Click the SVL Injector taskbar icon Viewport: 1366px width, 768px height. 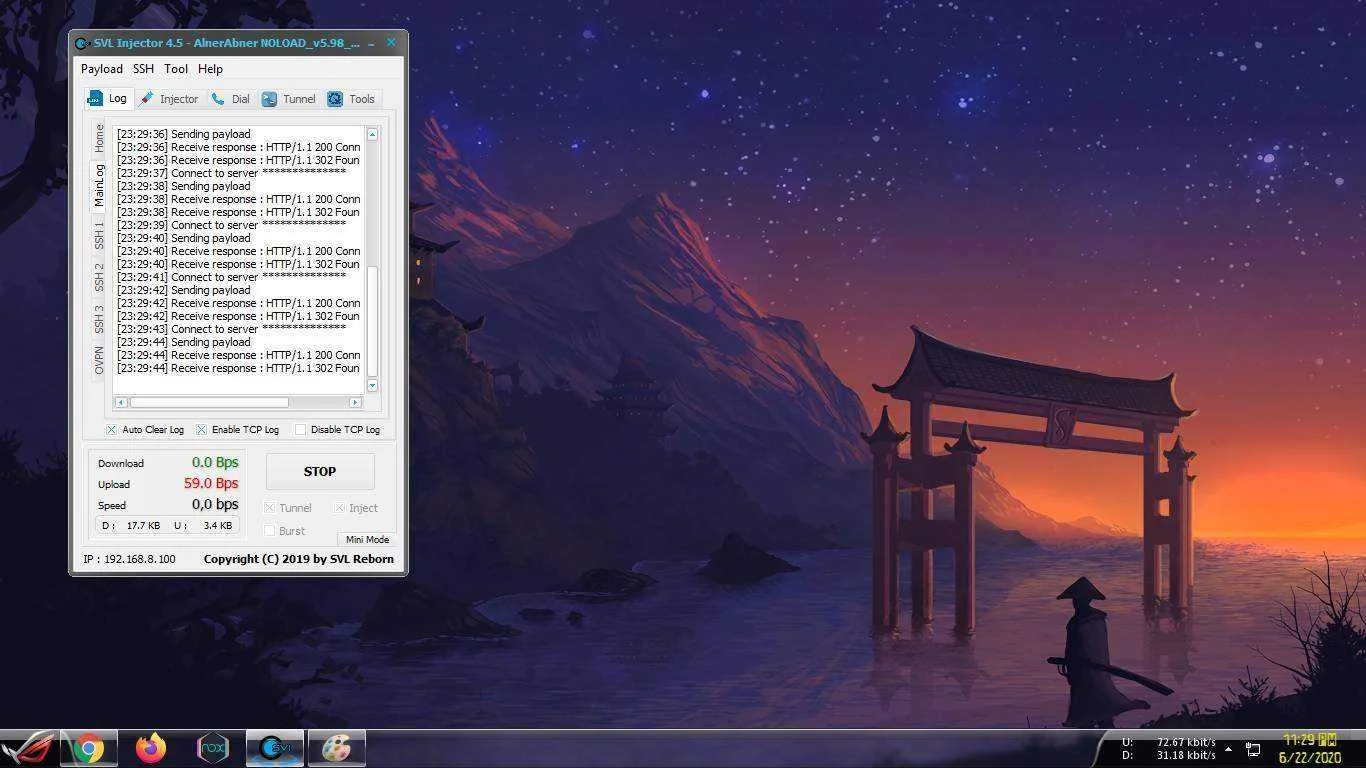tap(274, 748)
